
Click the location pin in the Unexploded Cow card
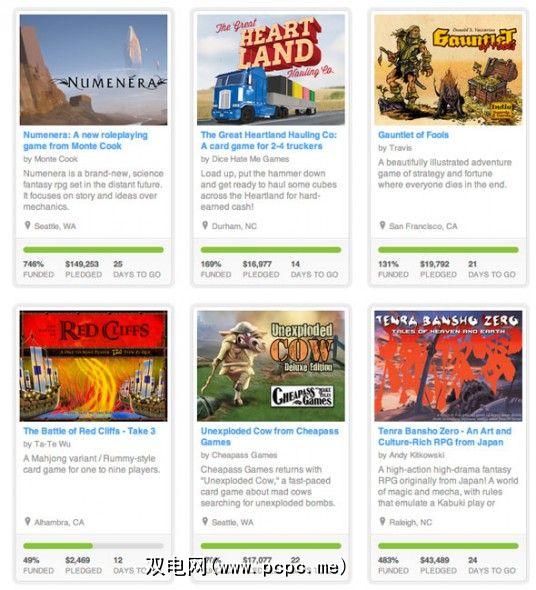(205, 522)
